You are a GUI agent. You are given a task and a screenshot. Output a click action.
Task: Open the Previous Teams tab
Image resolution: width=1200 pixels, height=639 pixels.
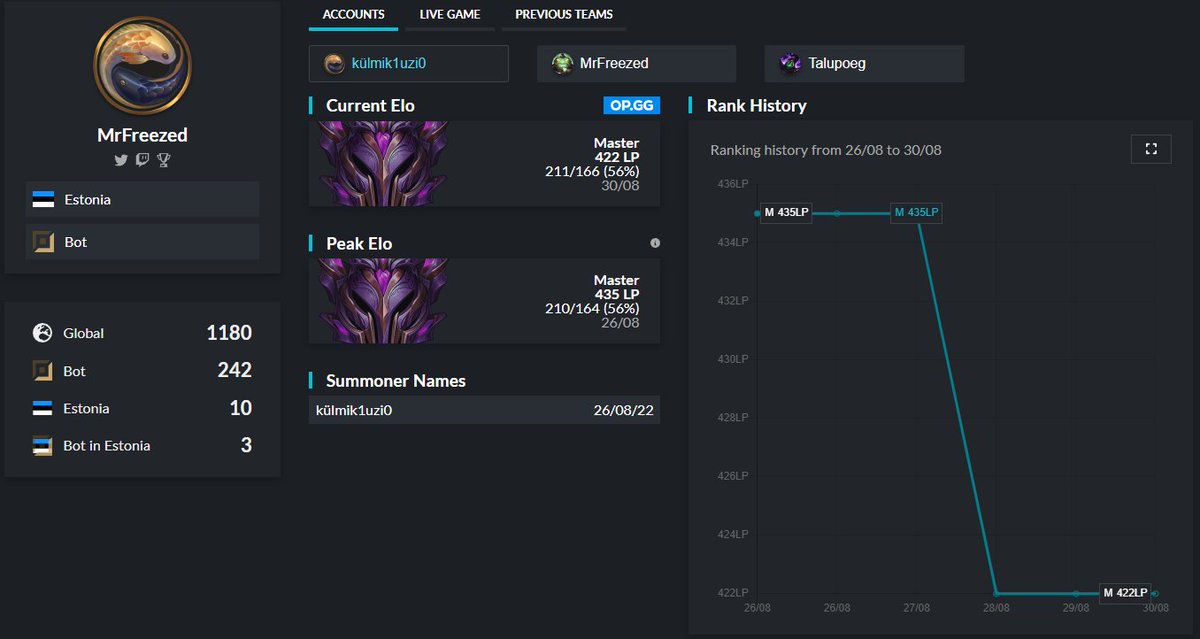[564, 15]
